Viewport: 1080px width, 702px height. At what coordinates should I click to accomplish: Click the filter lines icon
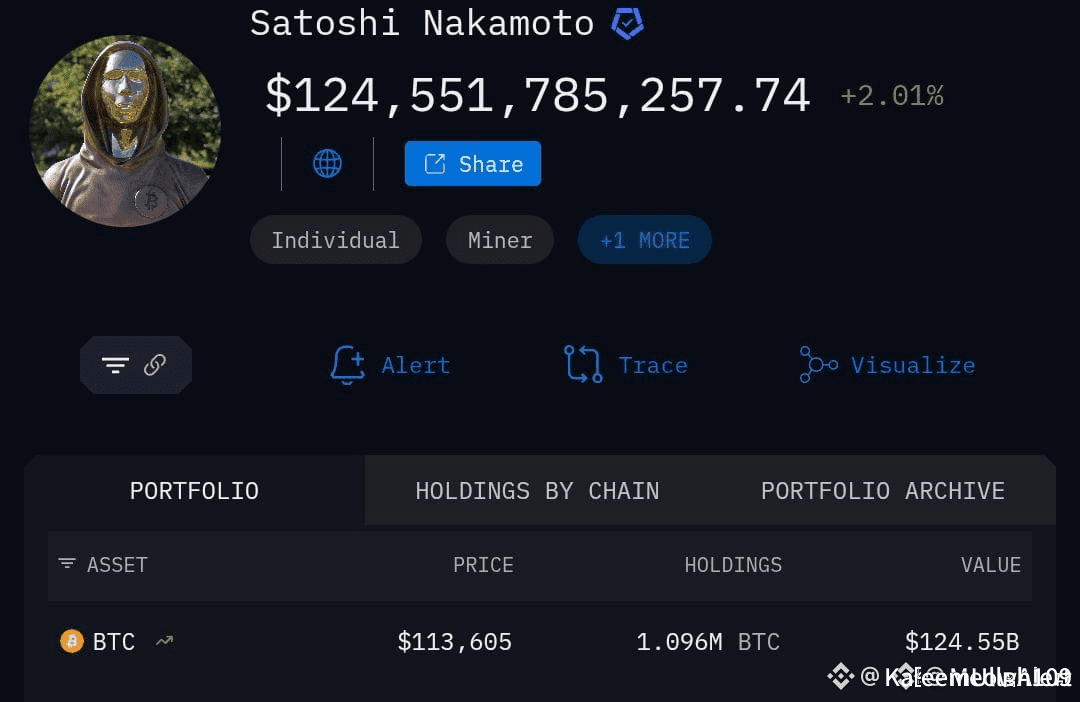[115, 365]
